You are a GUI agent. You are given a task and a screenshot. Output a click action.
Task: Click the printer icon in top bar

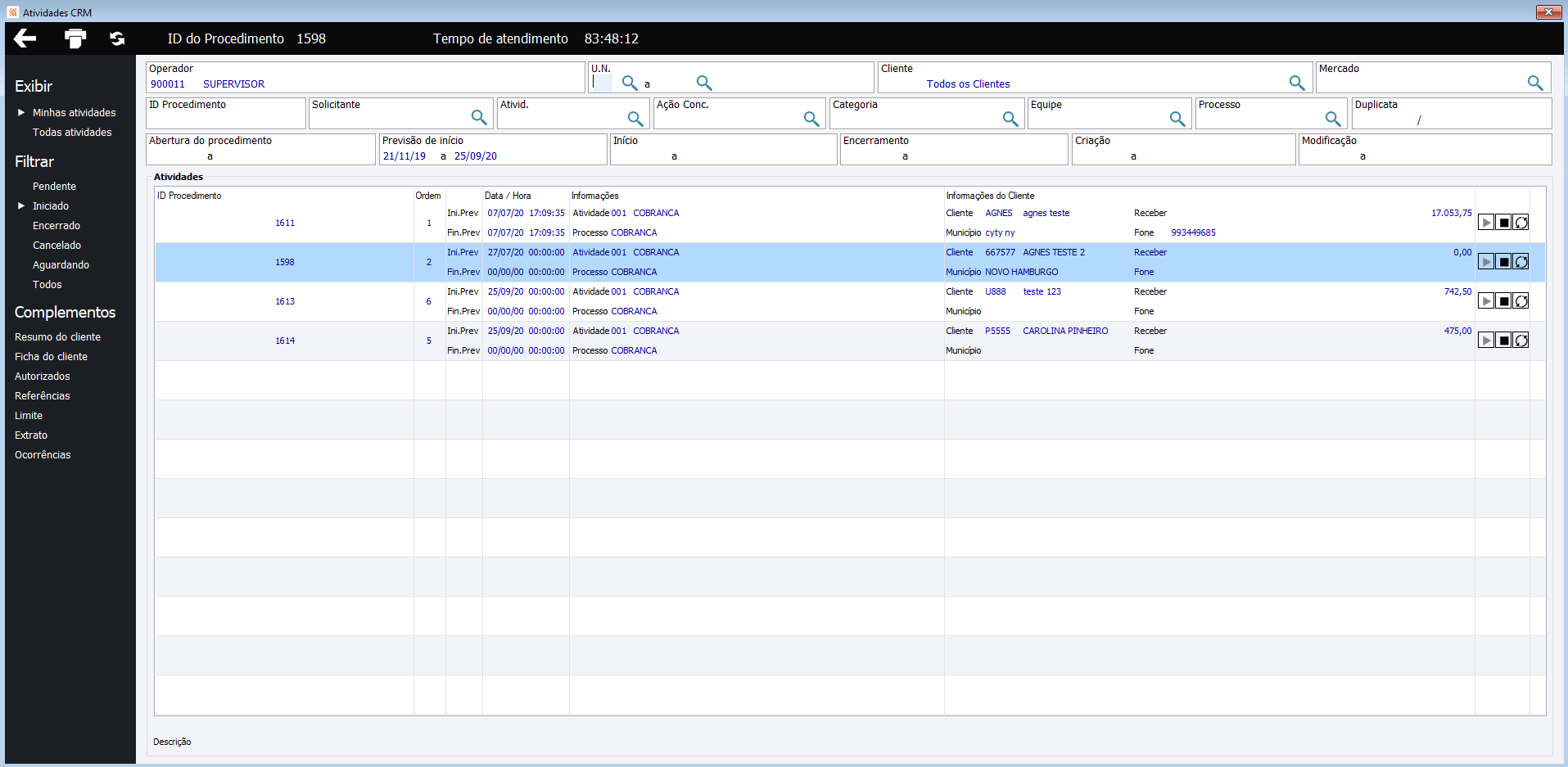75,38
